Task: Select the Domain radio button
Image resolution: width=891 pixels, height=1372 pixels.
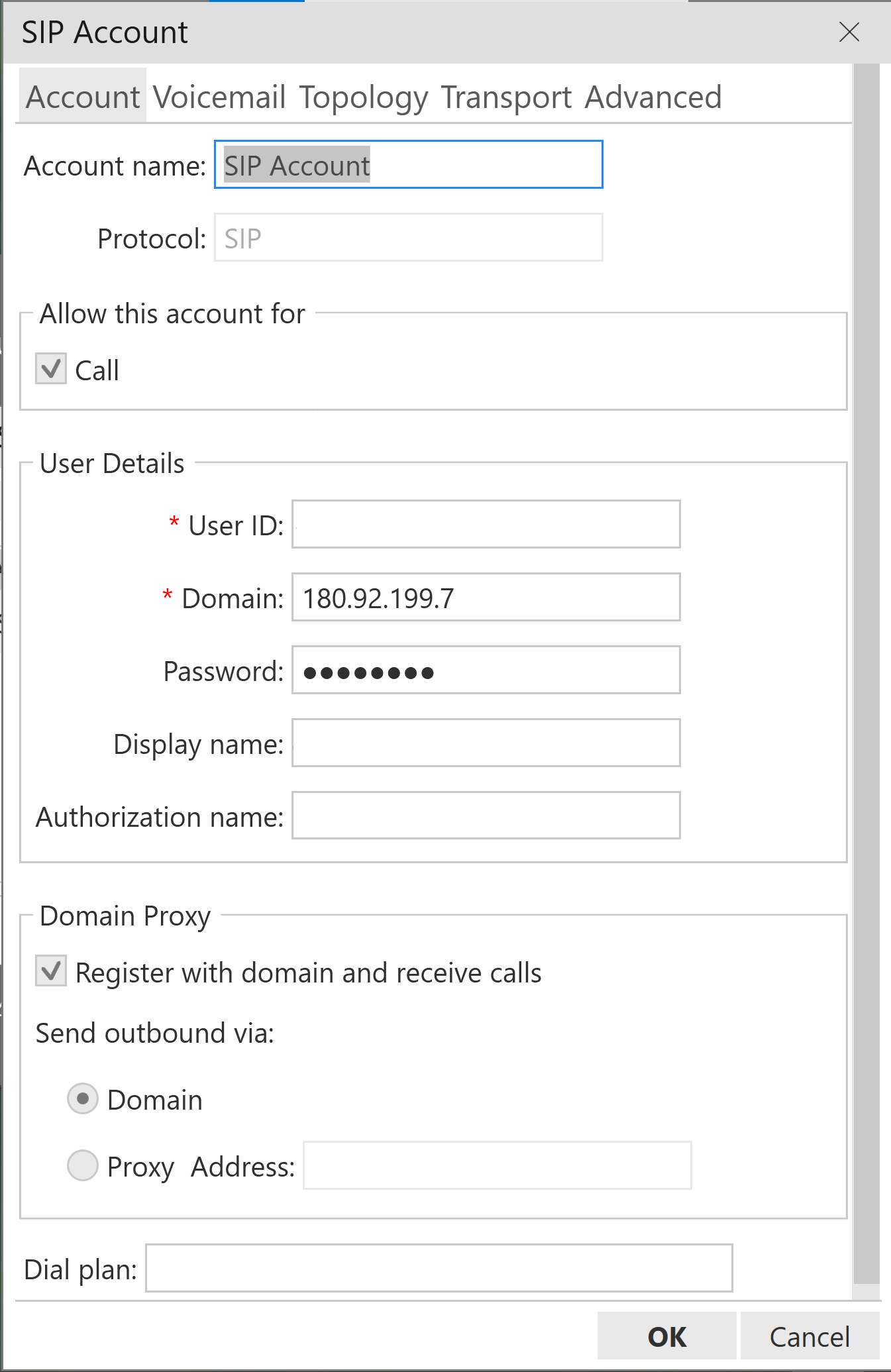Action: (83, 1099)
